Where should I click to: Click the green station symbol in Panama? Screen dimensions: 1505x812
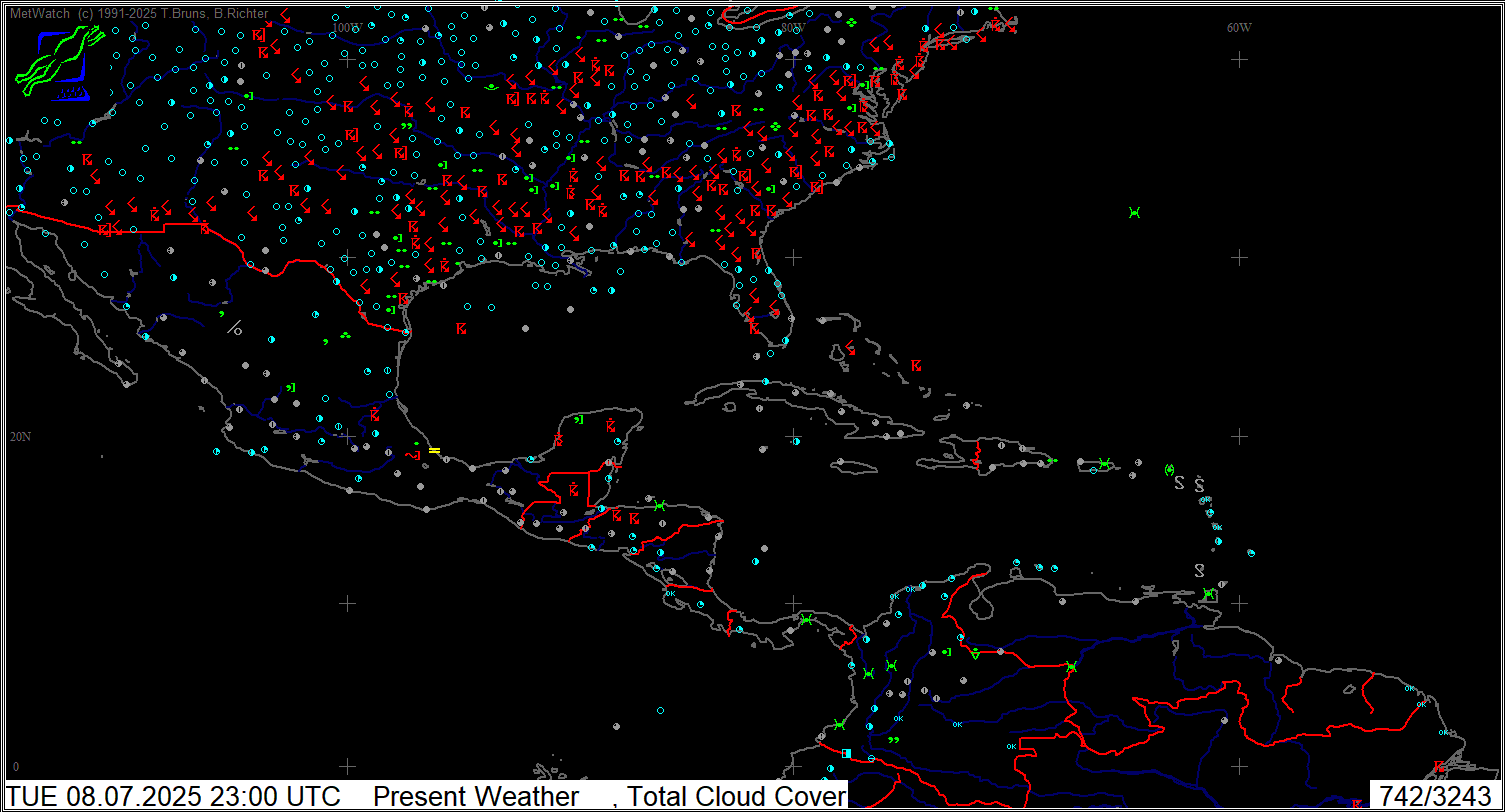click(806, 620)
